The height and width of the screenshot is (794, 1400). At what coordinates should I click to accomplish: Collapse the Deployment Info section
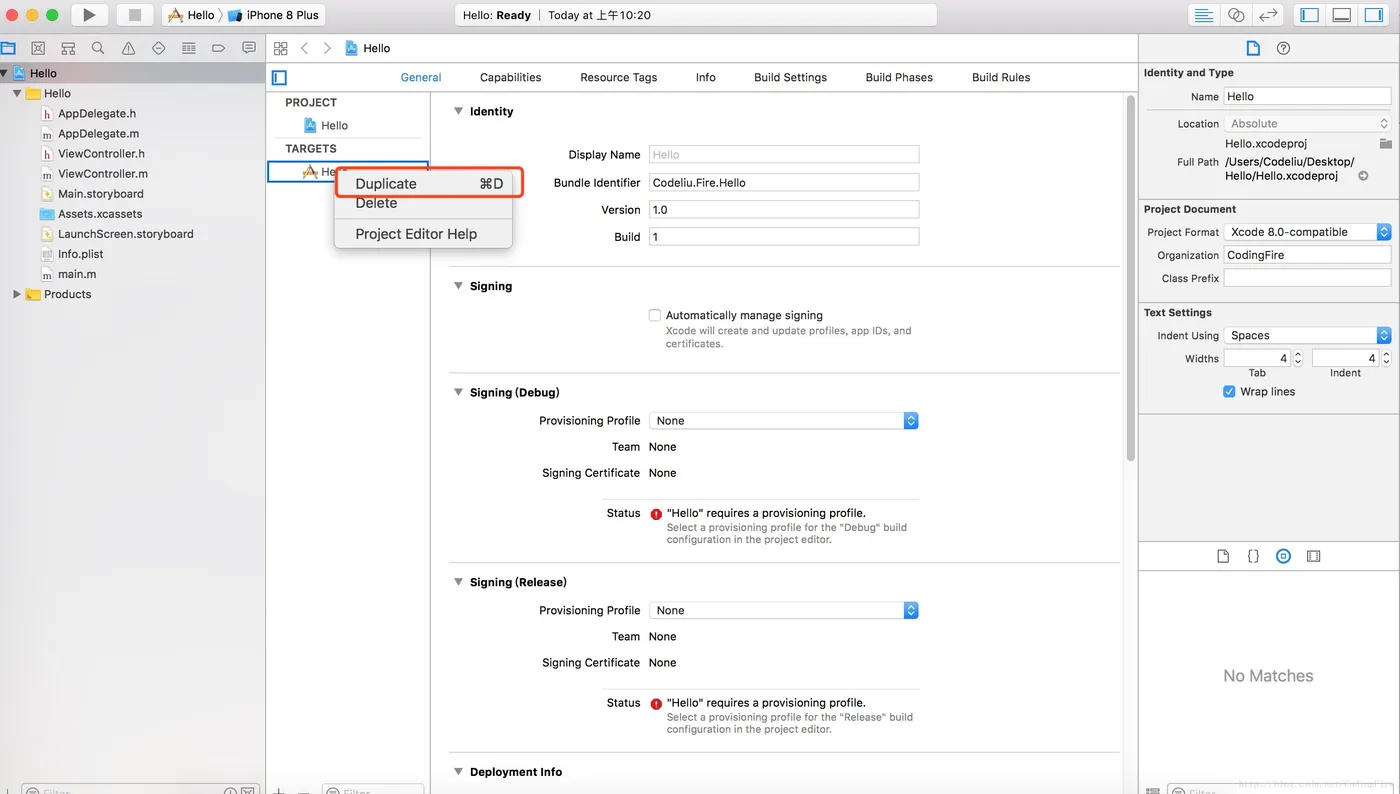[x=459, y=772]
